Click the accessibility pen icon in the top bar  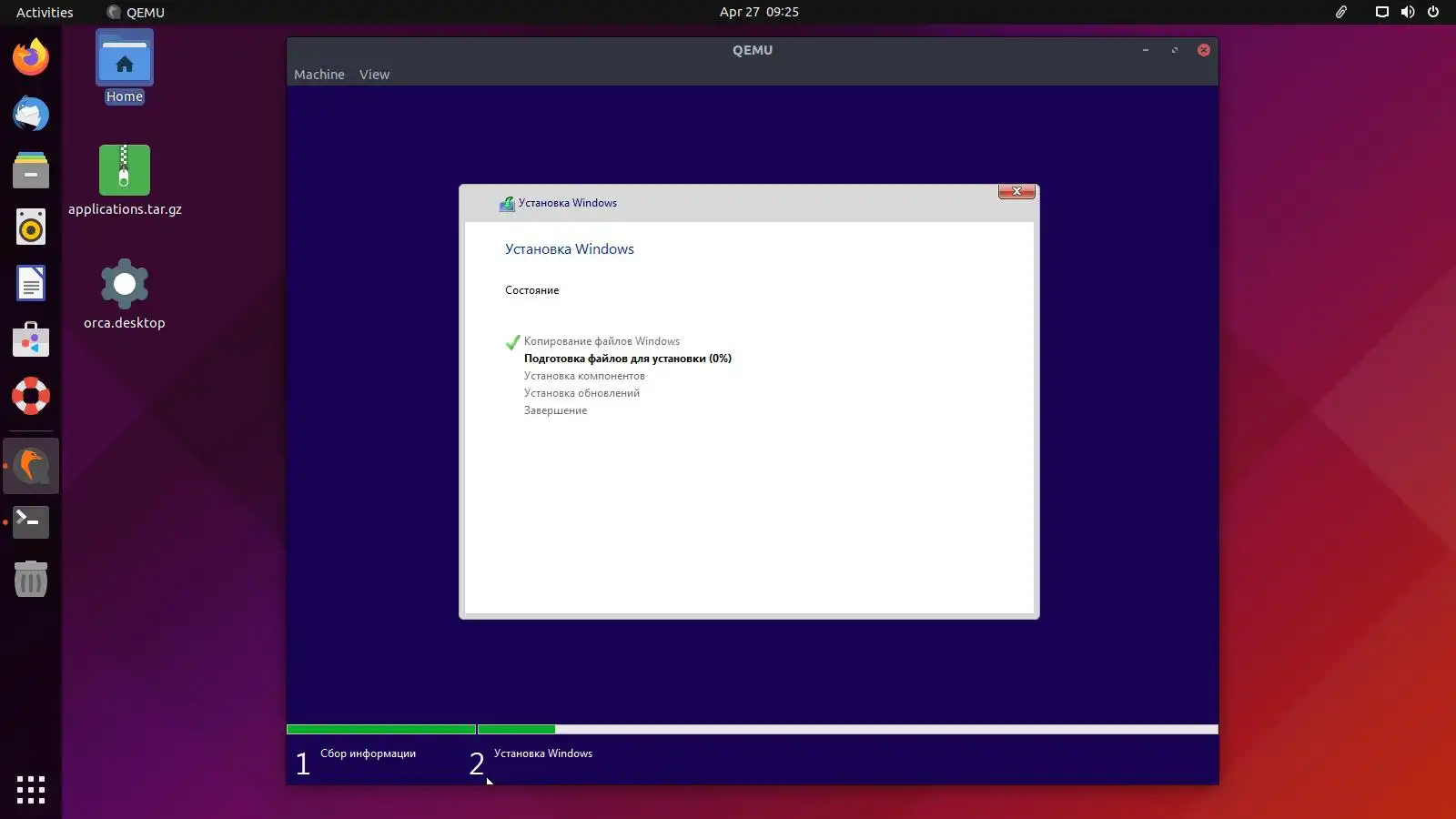1341,12
